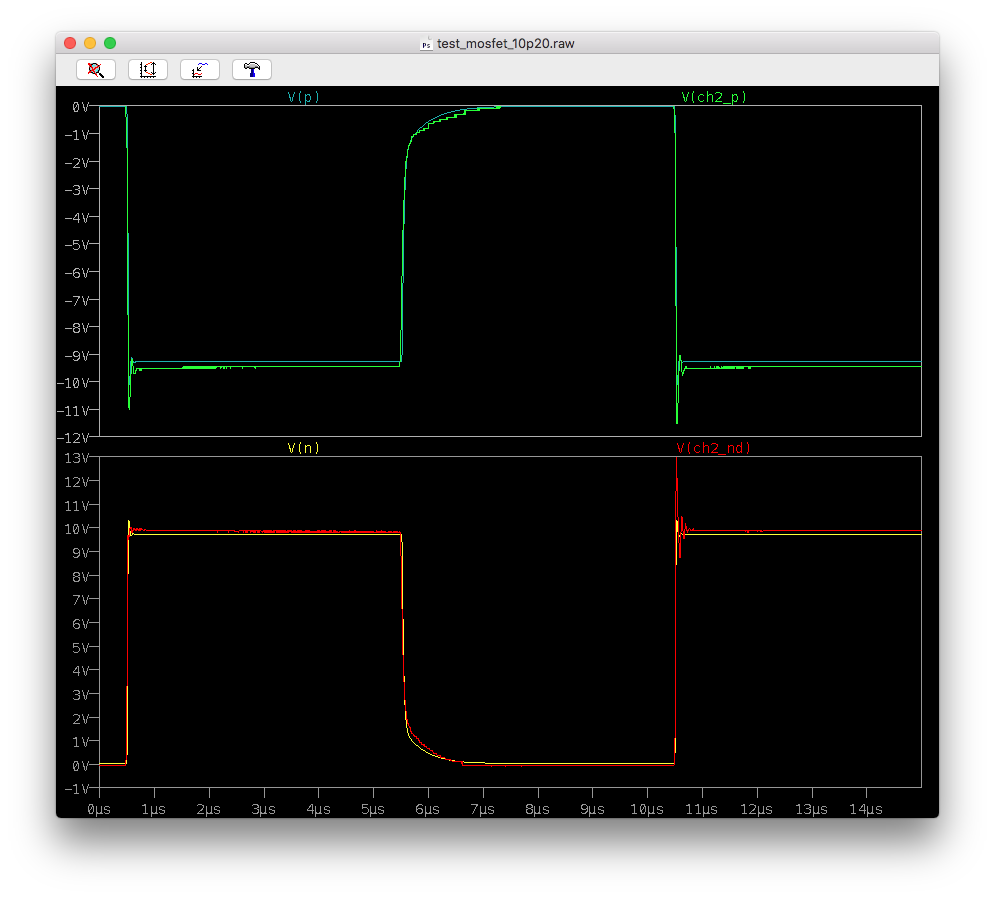Click the 5V label on the lower axis
The width and height of the screenshot is (995, 898).
[x=80, y=648]
